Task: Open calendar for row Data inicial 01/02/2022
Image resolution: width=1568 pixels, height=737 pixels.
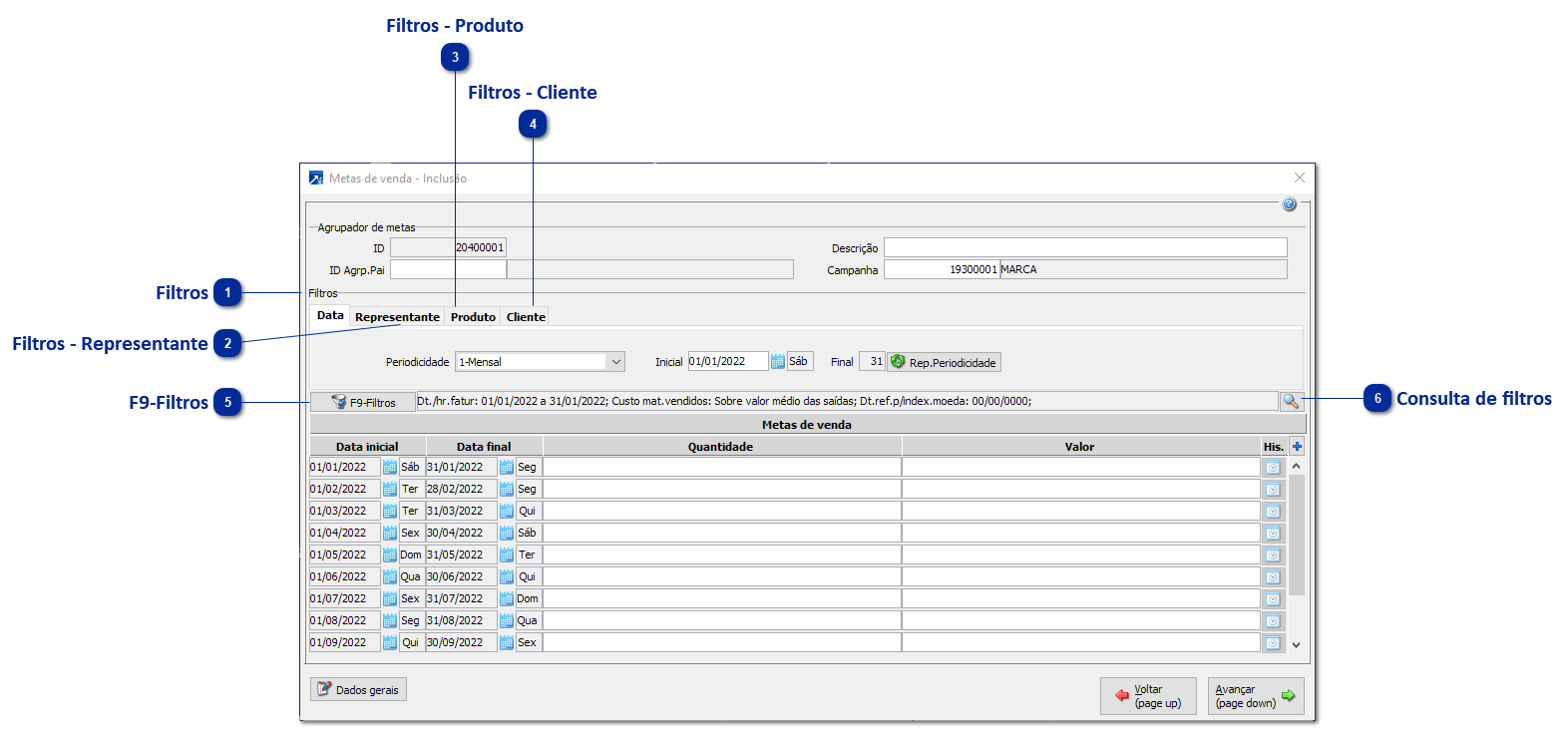Action: coord(390,489)
